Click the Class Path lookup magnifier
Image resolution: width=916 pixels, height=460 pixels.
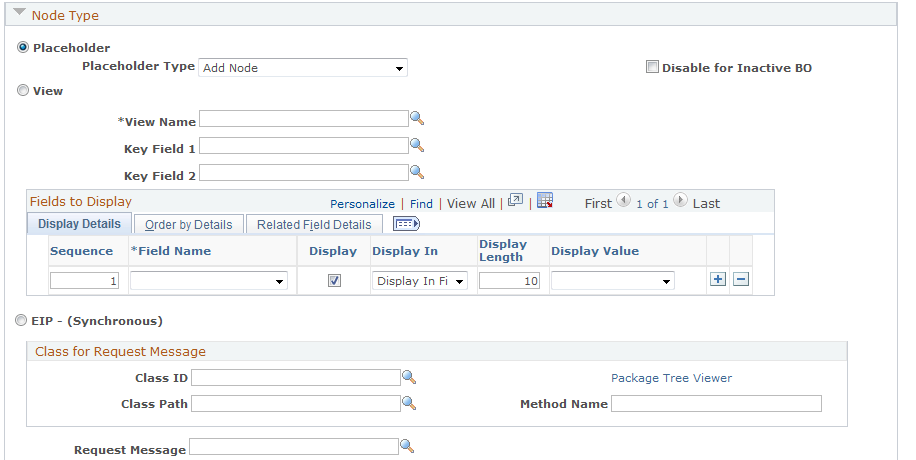[408, 403]
